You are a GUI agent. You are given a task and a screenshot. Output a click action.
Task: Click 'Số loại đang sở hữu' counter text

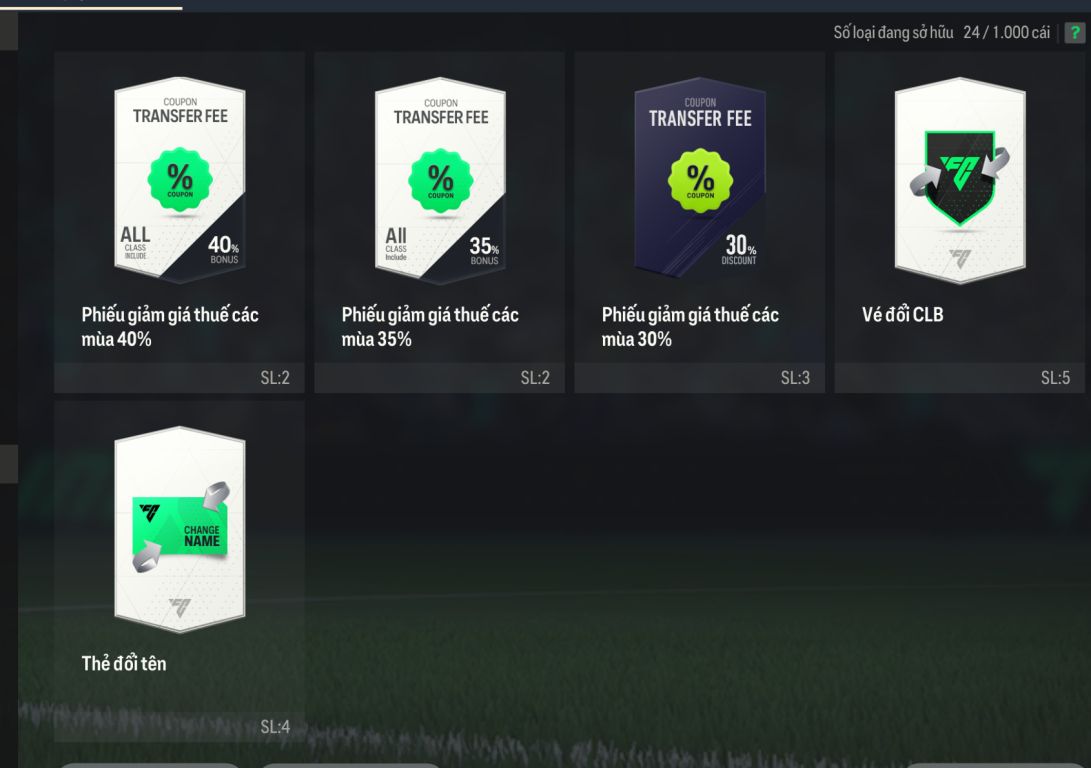[941, 33]
